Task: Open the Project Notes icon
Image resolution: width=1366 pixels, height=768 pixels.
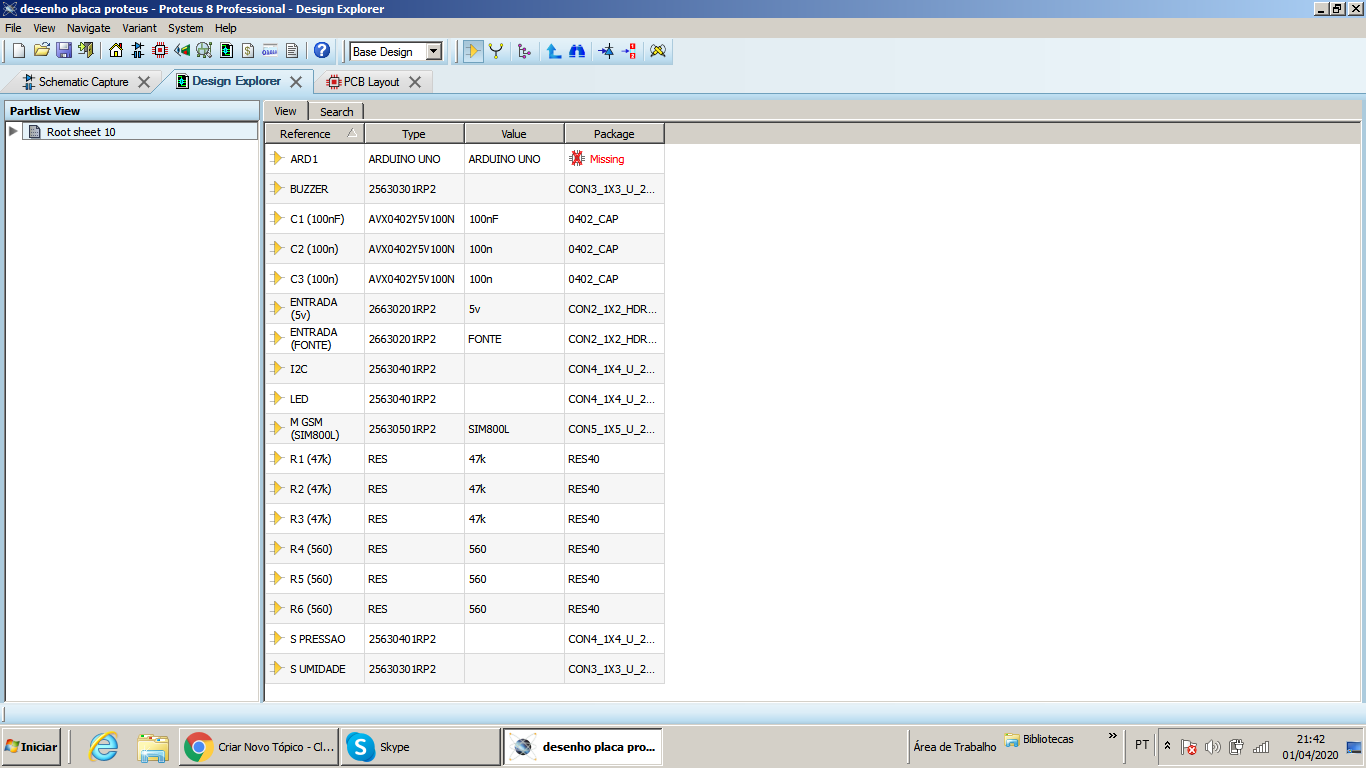Action: [x=292, y=51]
